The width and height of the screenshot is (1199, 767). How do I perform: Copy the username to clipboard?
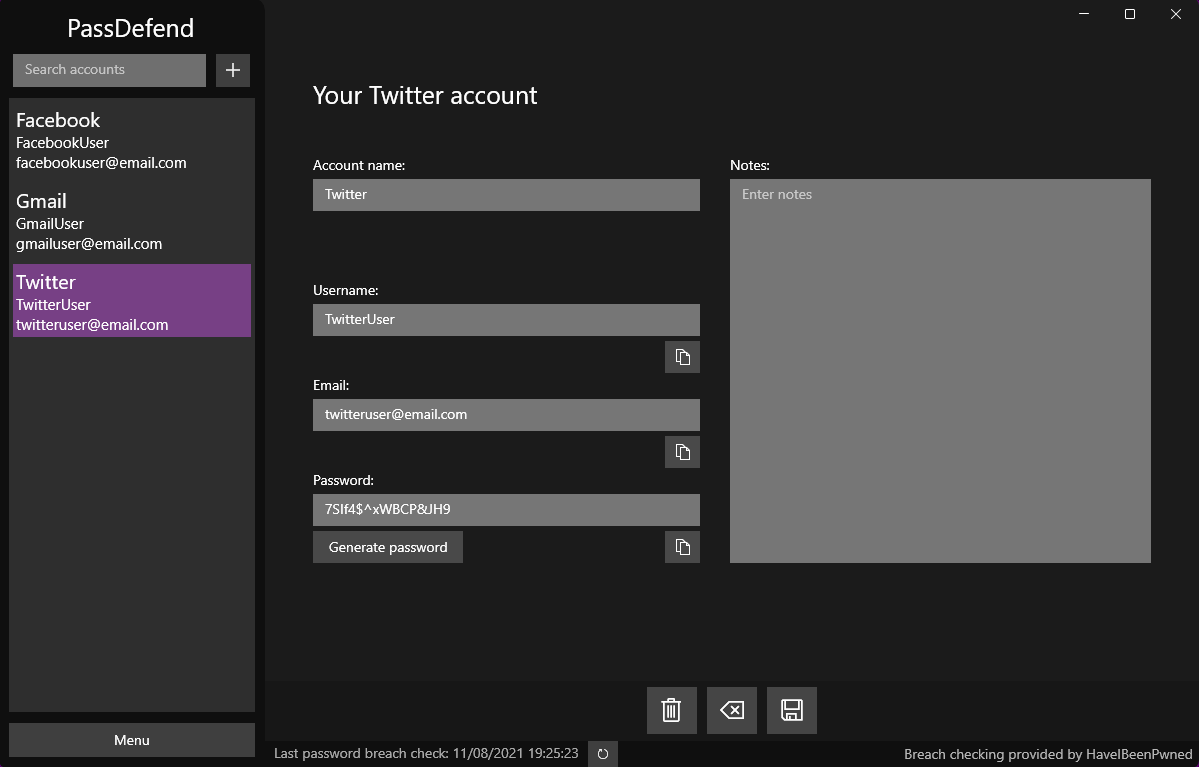tap(682, 357)
